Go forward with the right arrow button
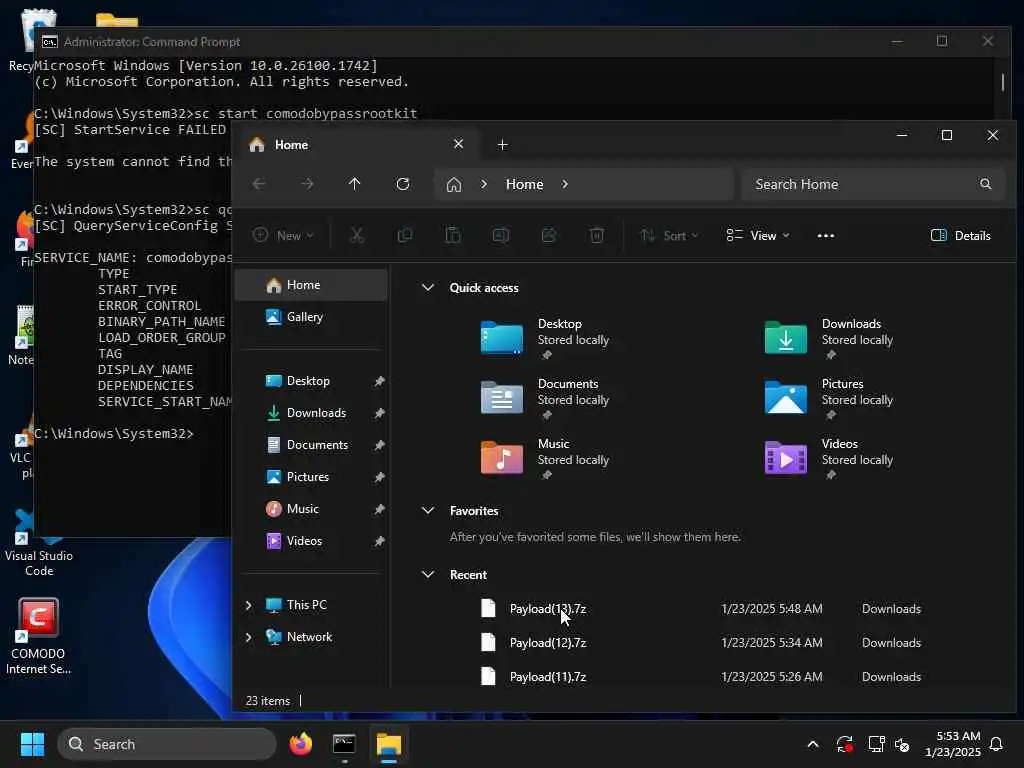The height and width of the screenshot is (768, 1024). [x=307, y=184]
